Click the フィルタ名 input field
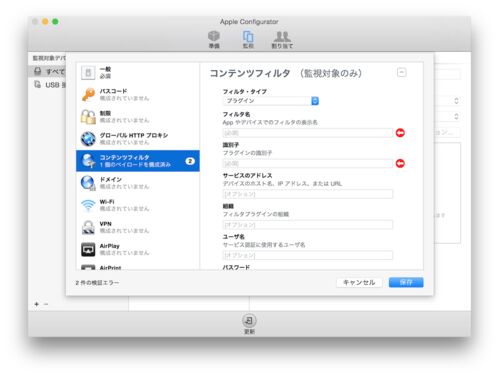The image size is (500, 377). click(308, 133)
